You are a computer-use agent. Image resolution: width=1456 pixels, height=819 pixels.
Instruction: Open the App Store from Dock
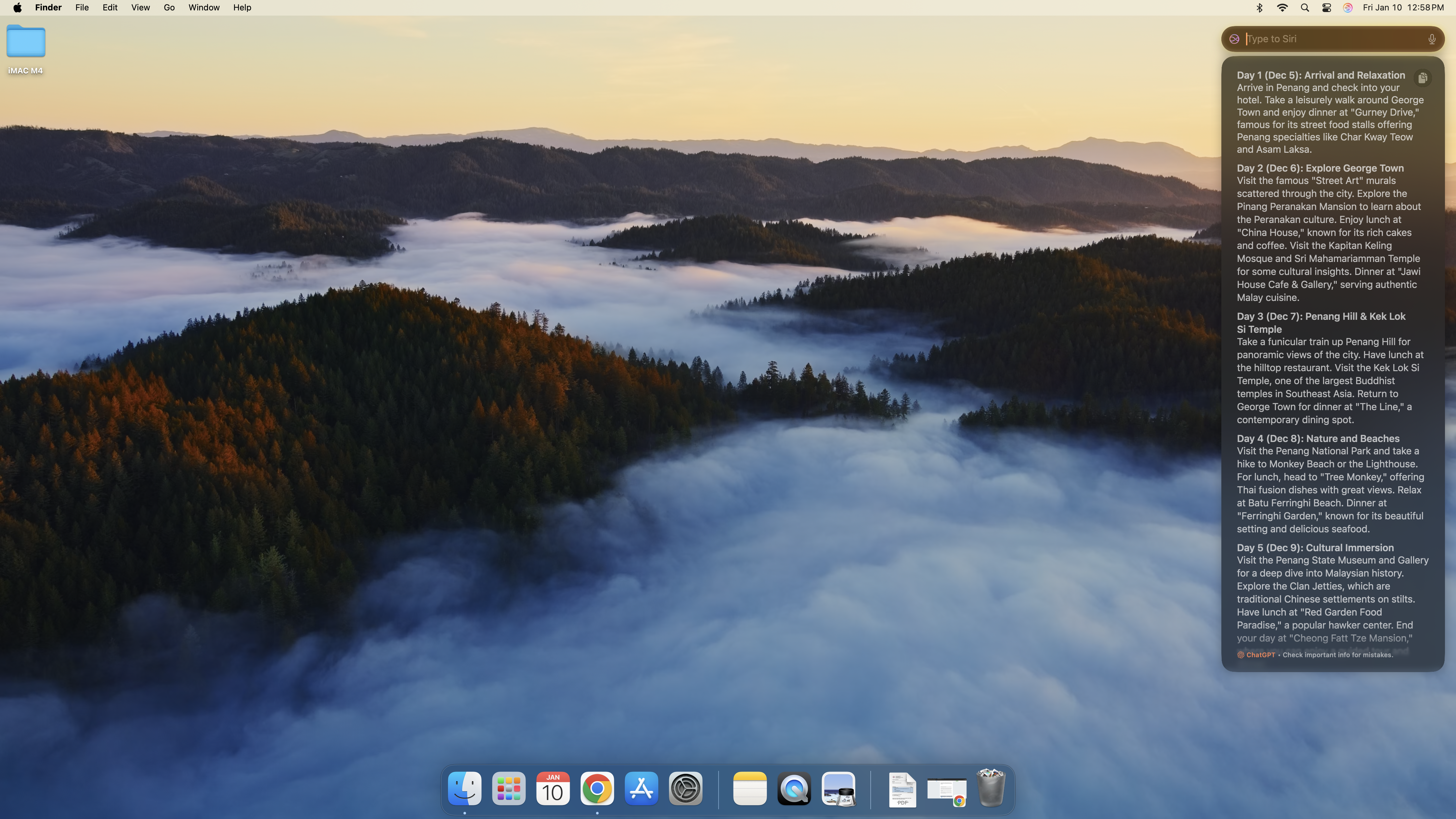point(641,788)
